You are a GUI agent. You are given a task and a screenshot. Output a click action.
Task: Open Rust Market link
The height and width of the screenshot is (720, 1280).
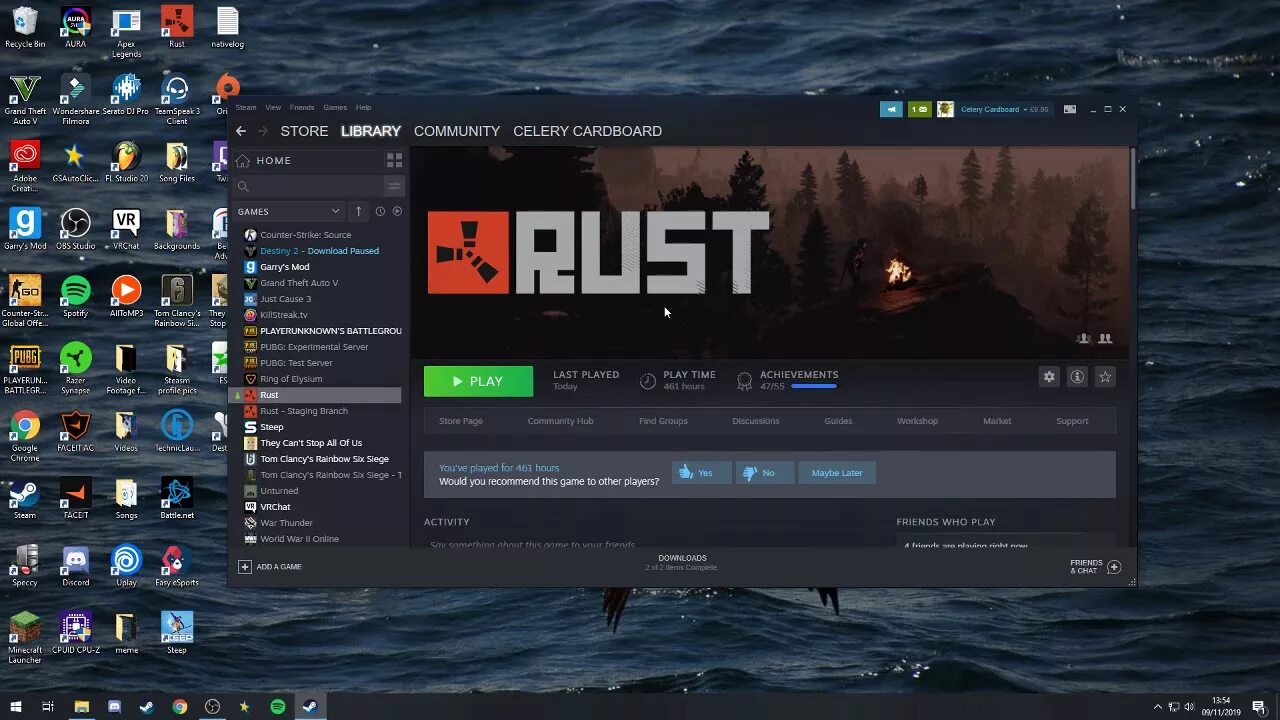click(997, 421)
